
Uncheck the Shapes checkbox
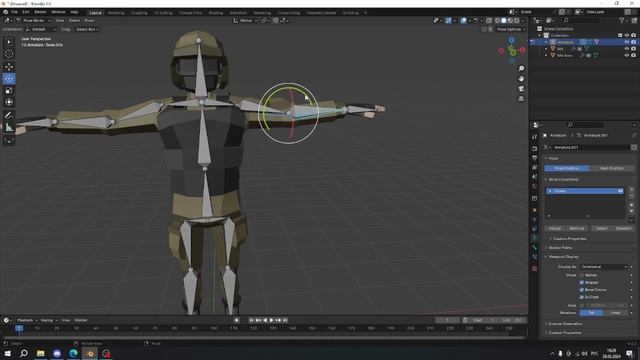tap(582, 282)
